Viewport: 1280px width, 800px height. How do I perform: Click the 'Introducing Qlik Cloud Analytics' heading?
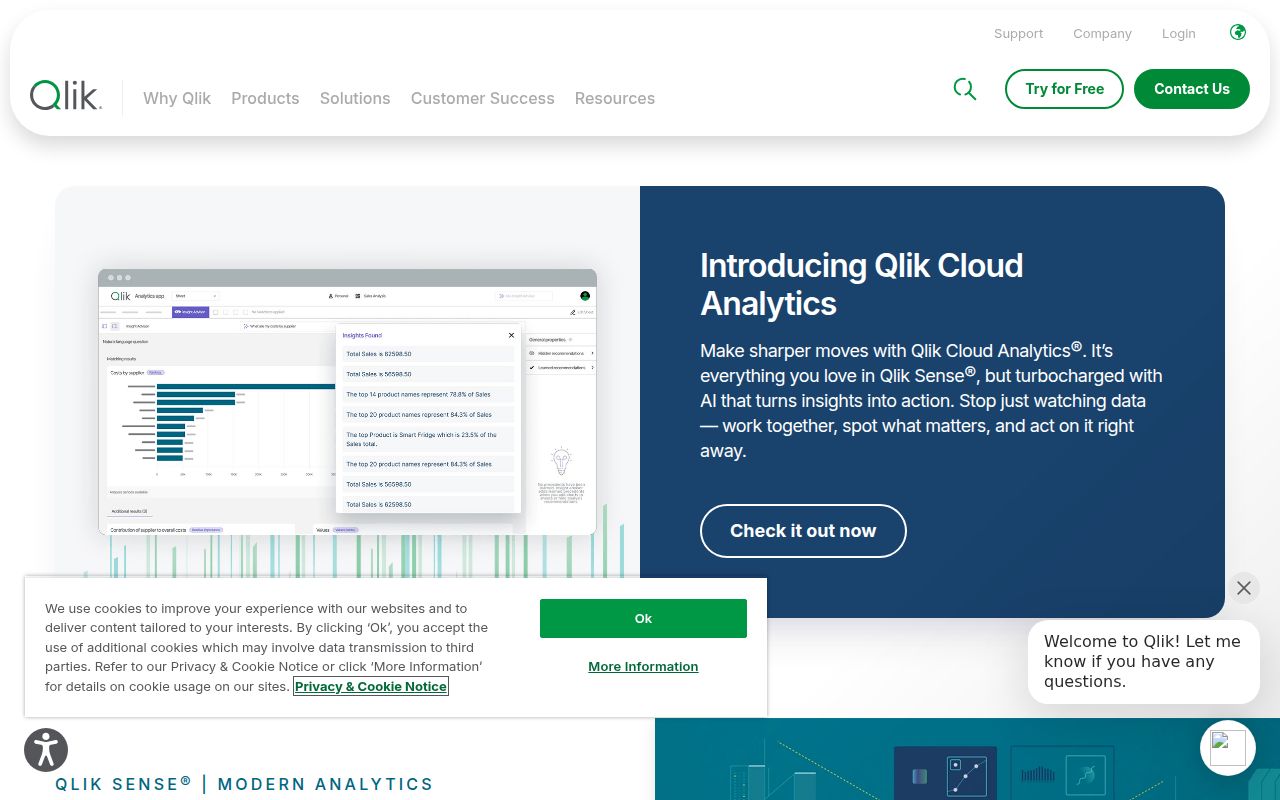pyautogui.click(x=861, y=284)
